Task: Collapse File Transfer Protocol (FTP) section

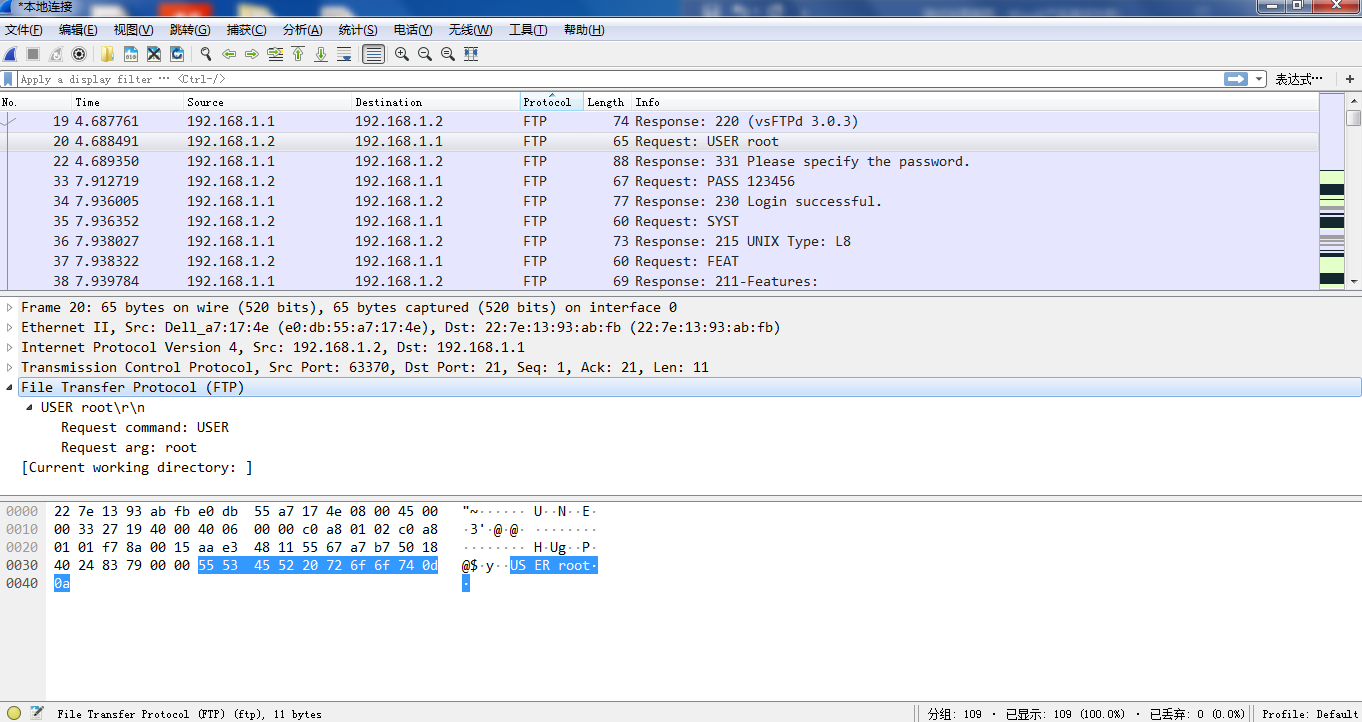Action: tap(10, 387)
